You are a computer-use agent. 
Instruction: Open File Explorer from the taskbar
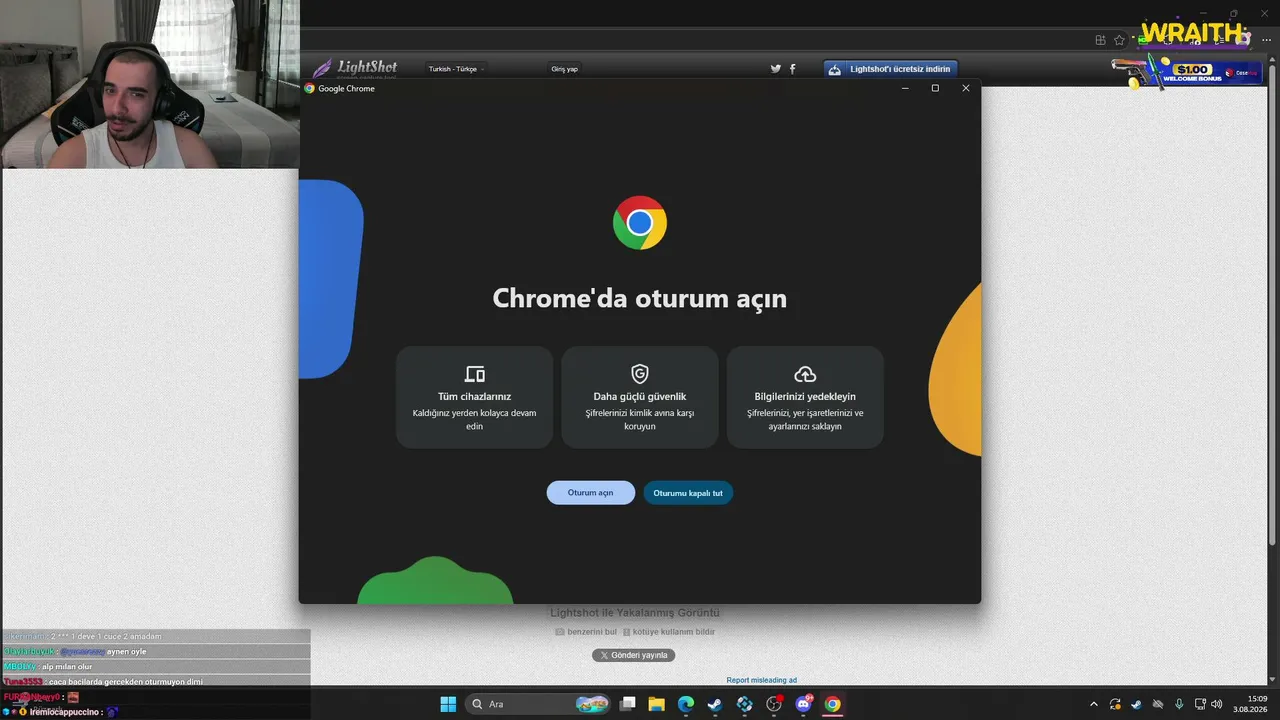point(657,704)
